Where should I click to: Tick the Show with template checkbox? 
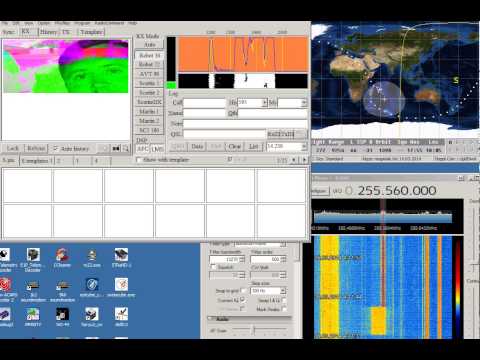[139, 160]
